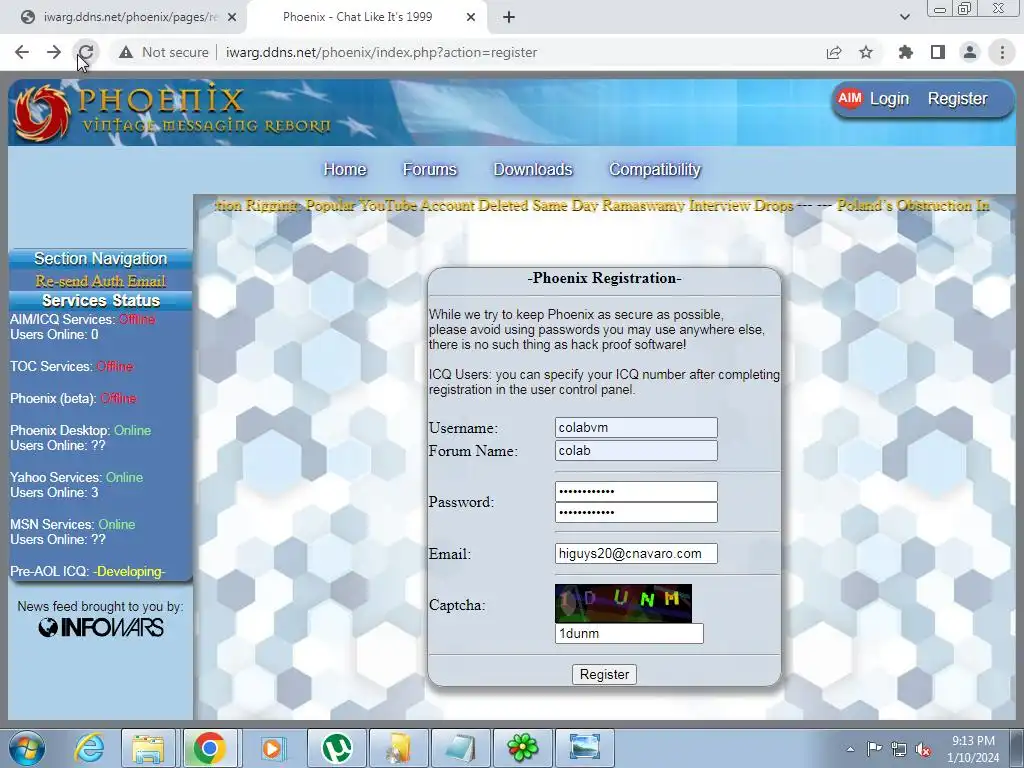Image resolution: width=1024 pixels, height=768 pixels.
Task: Close the iwarg.ddns.net tab
Action: click(232, 17)
